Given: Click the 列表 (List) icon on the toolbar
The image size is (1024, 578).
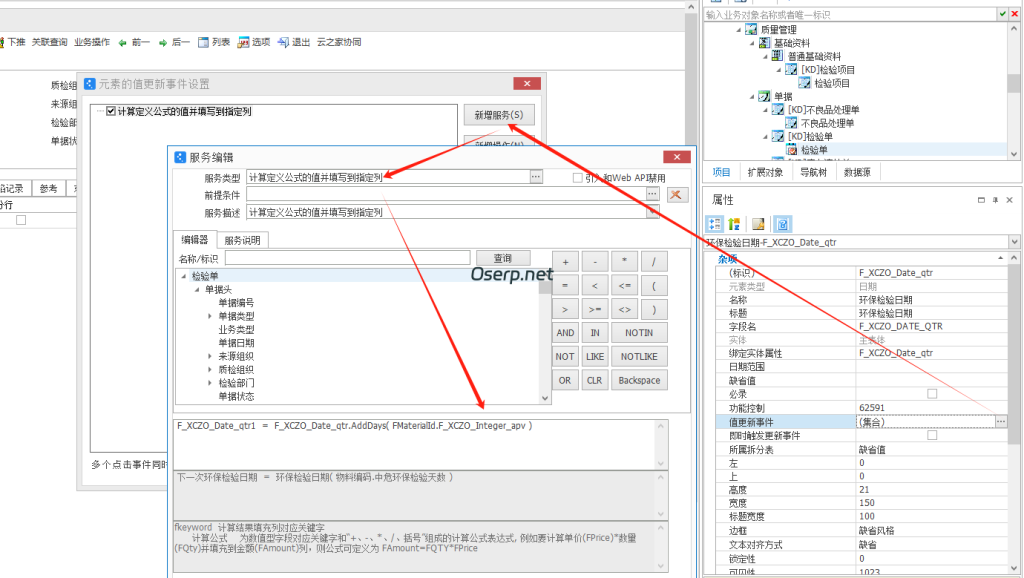Looking at the screenshot, I should click(x=203, y=42).
